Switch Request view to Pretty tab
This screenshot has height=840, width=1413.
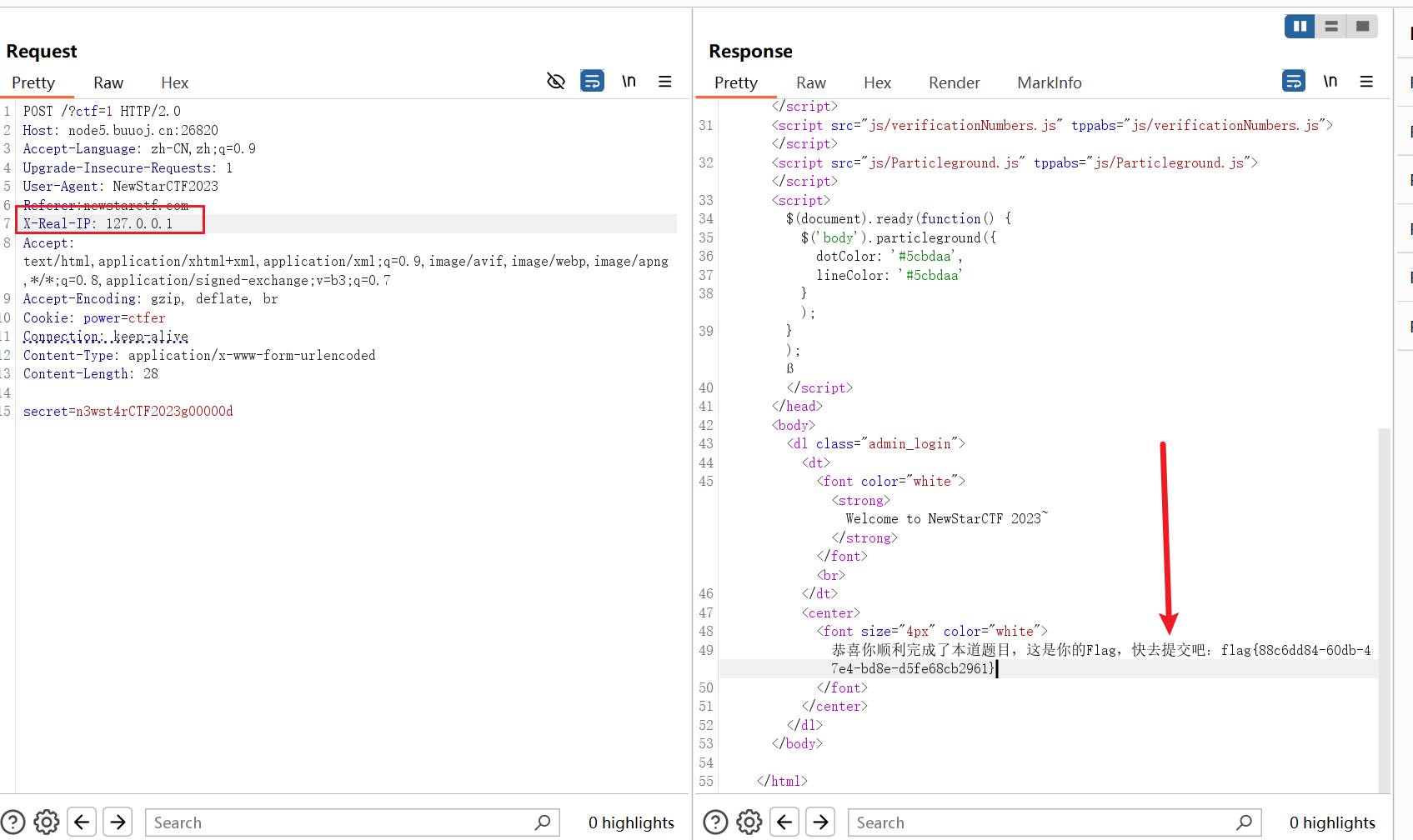coord(33,82)
